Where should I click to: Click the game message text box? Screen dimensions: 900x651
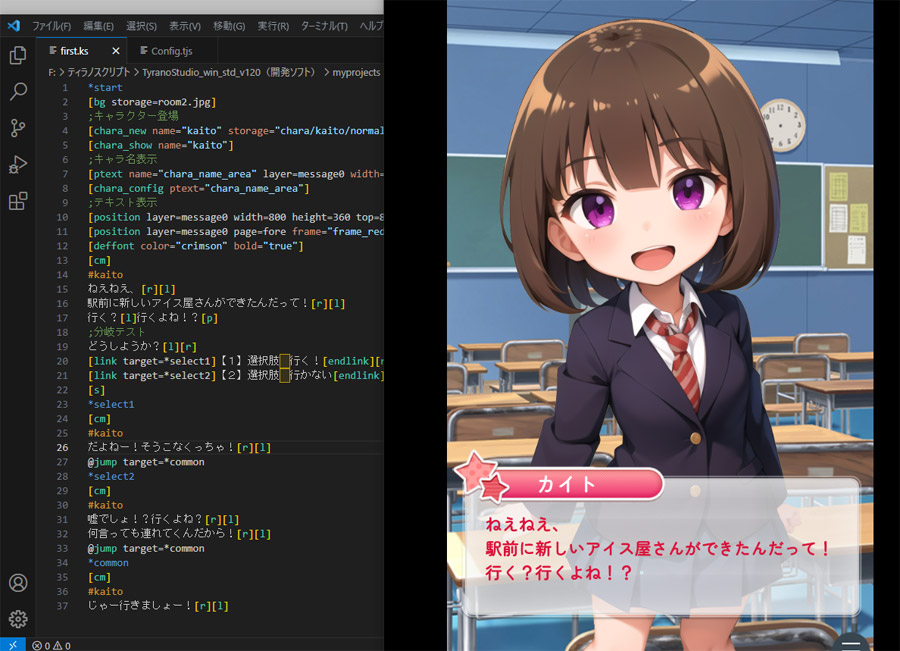pos(660,547)
